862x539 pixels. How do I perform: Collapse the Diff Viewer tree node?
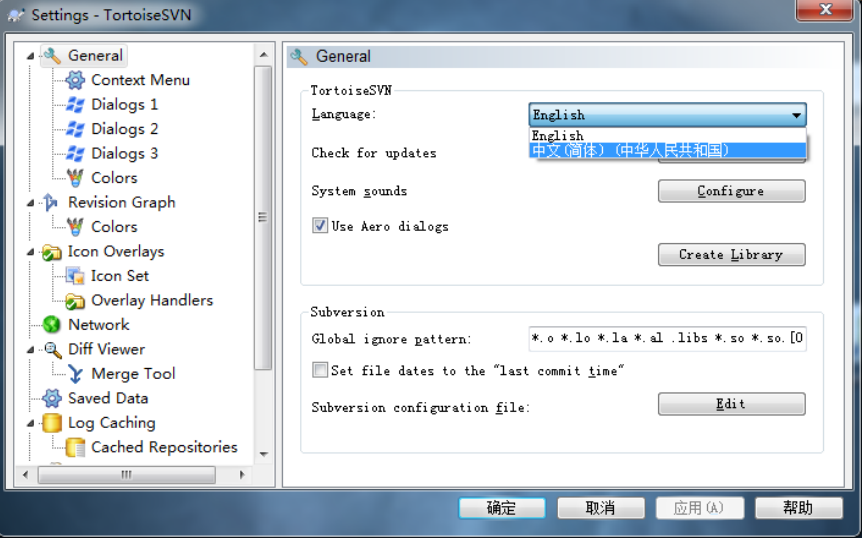click(x=31, y=350)
